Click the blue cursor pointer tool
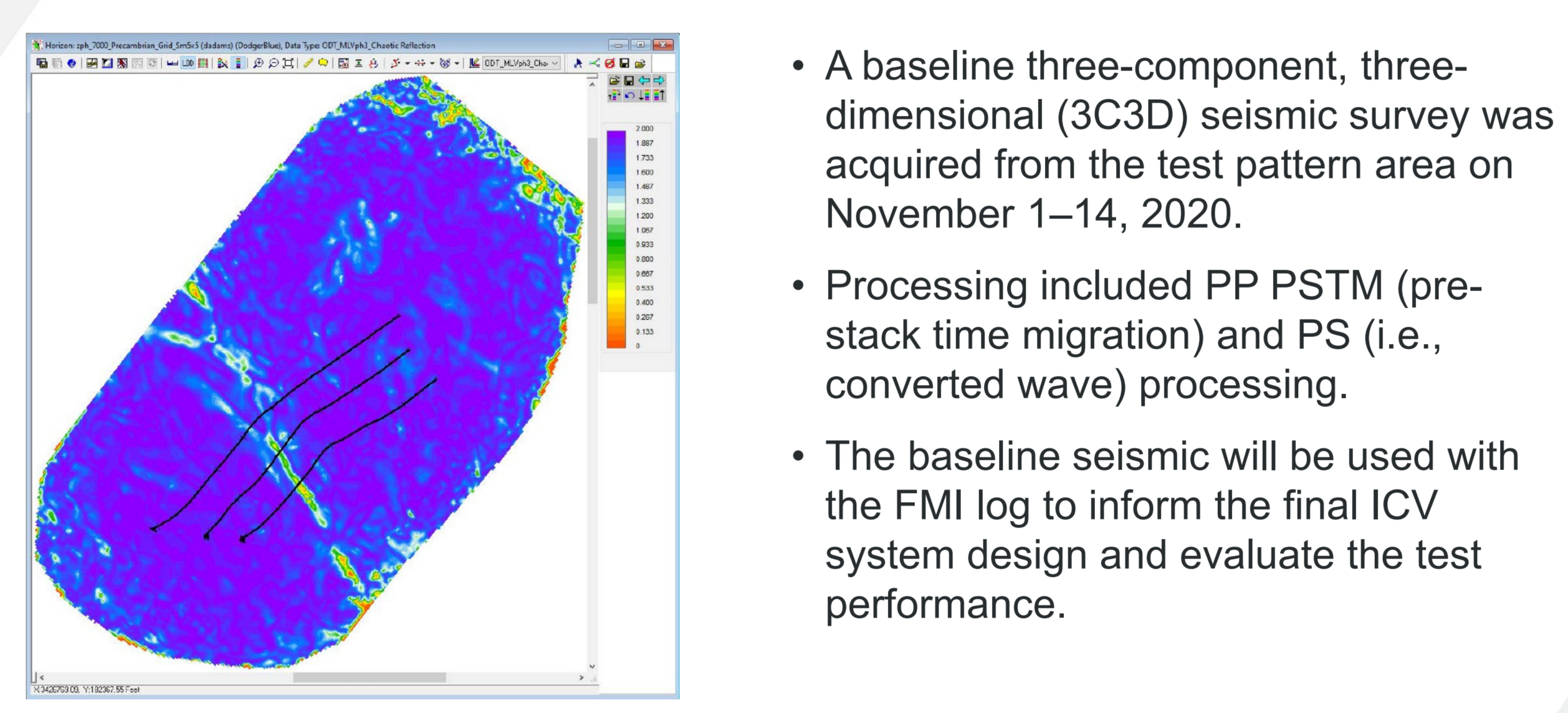 coord(578,63)
